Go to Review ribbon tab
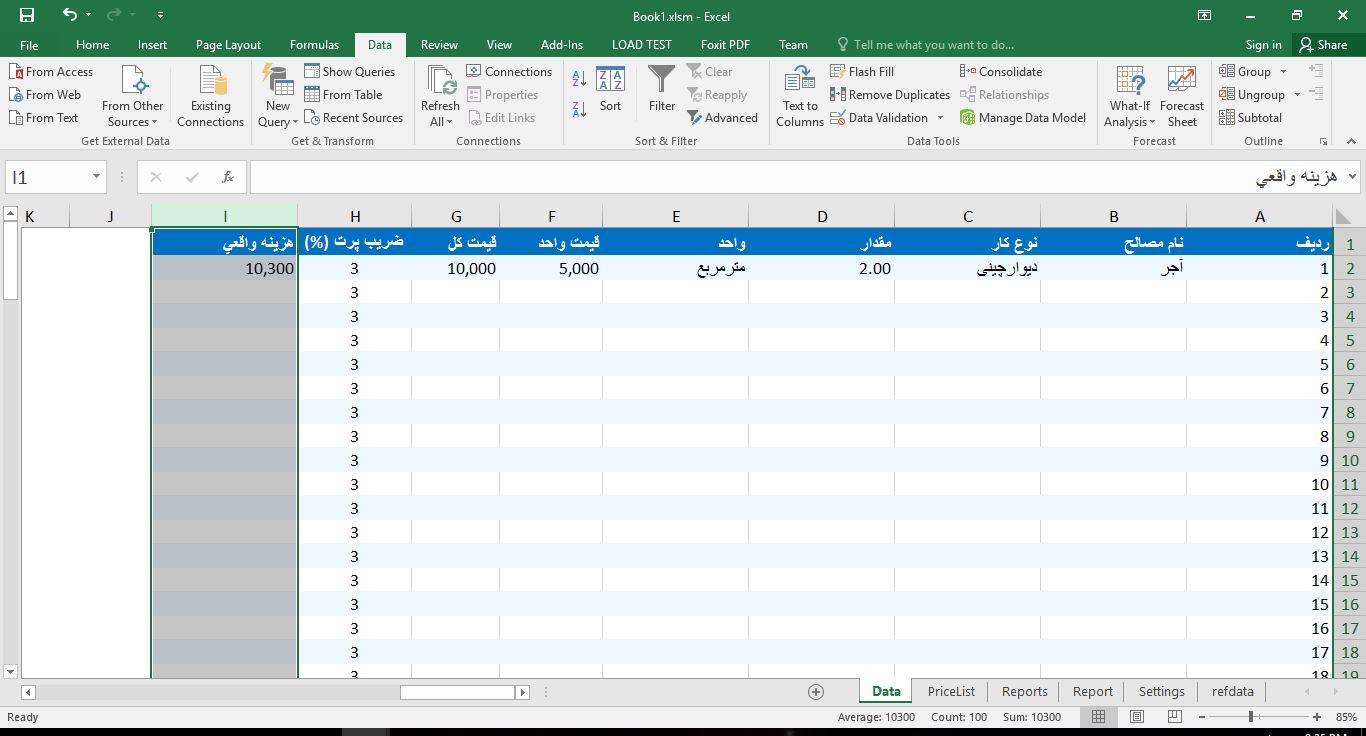1366x736 pixels. [439, 45]
